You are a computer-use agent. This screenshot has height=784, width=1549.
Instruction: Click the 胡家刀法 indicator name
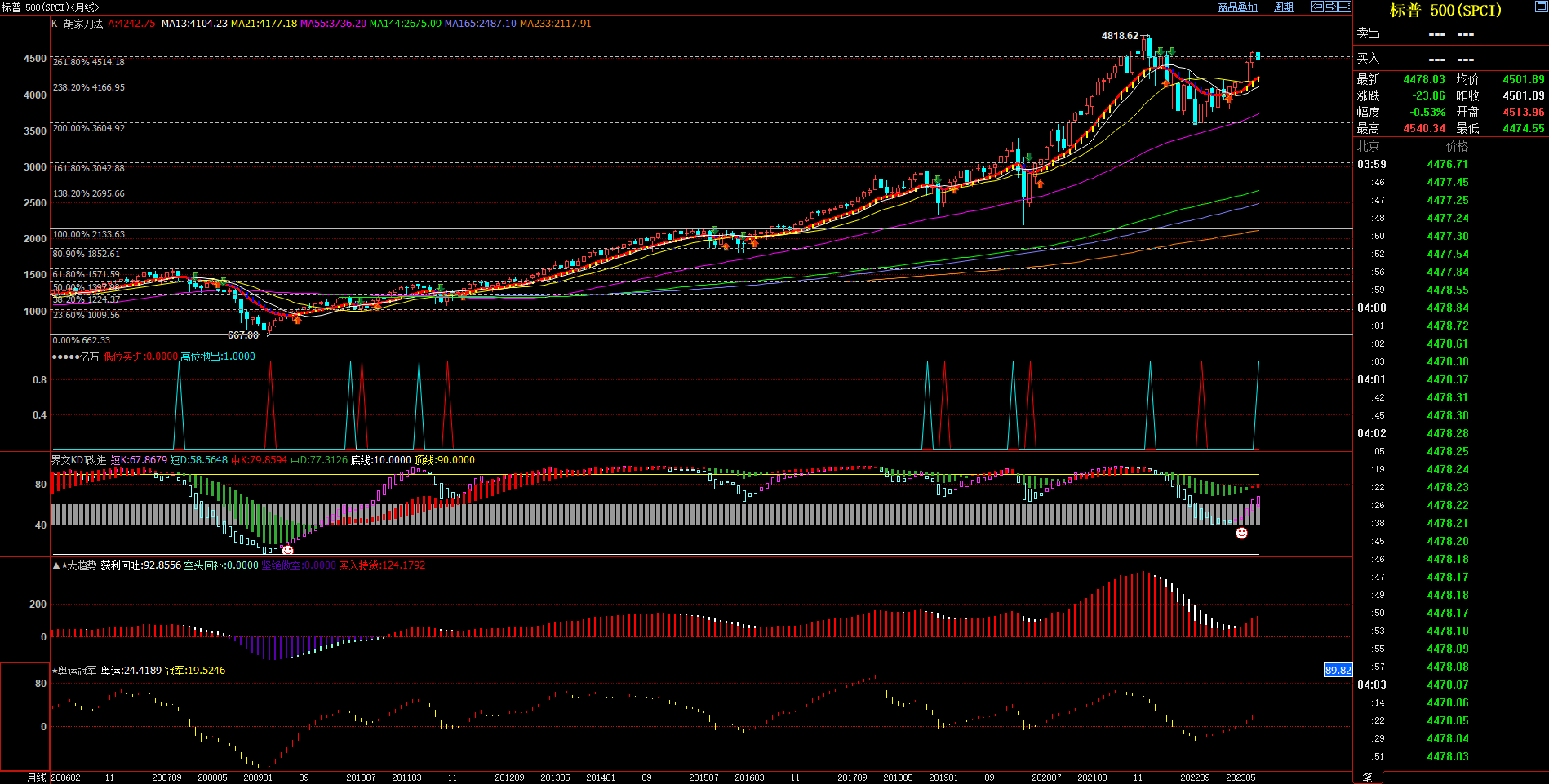point(83,24)
